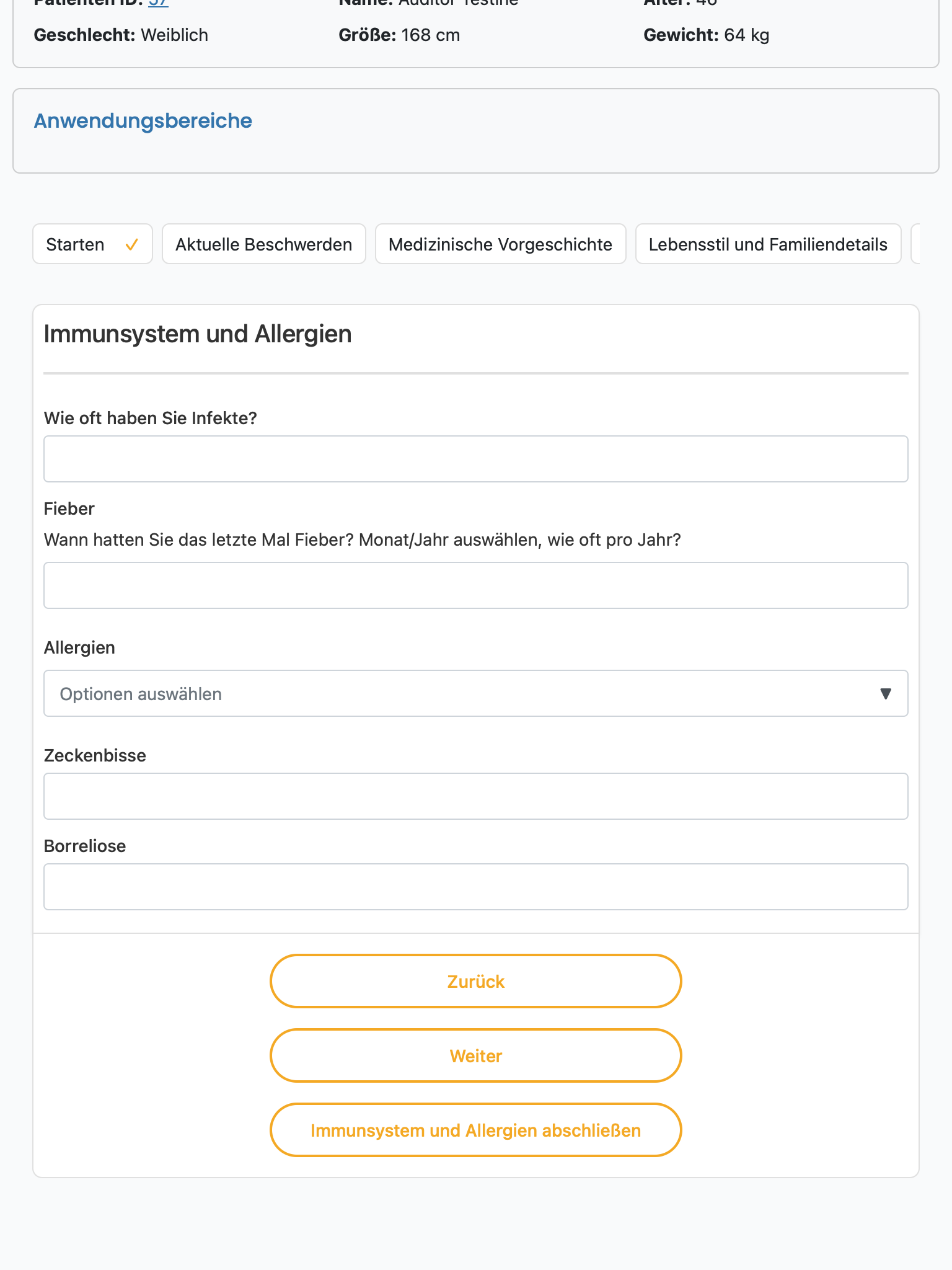This screenshot has width=952, height=1270.
Task: Open the Allergien dropdown arrow
Action: pos(886,694)
